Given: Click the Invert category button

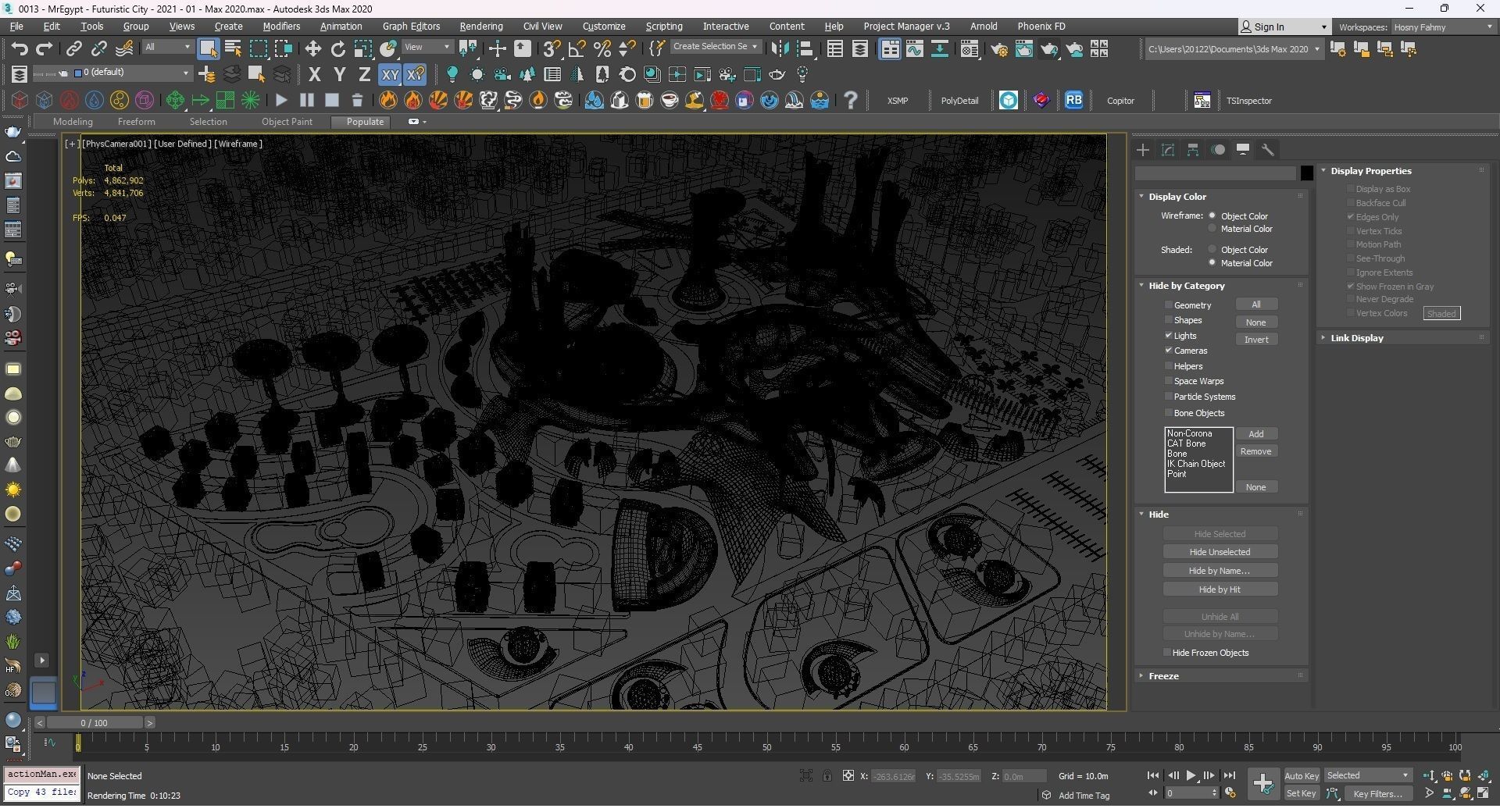Looking at the screenshot, I should (x=1256, y=340).
